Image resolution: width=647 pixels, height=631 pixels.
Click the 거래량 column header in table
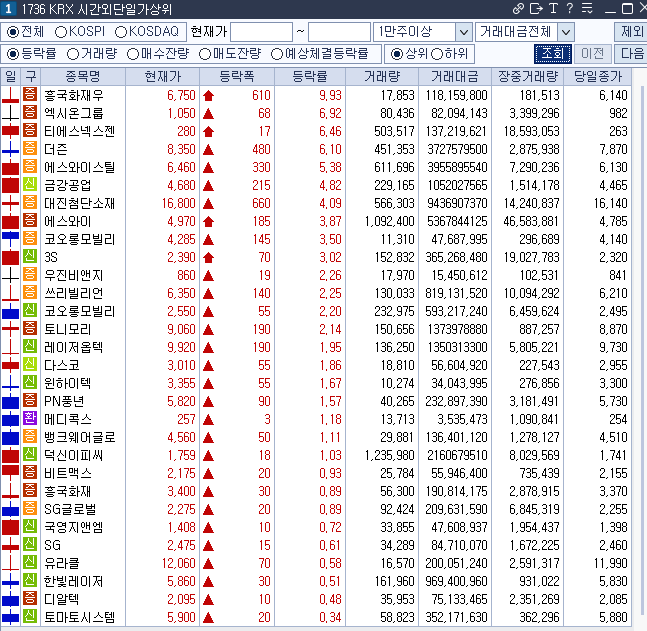coord(382,76)
